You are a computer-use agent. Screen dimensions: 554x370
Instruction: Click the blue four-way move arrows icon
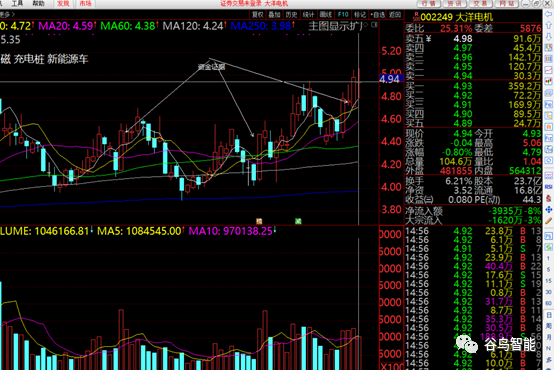(549, 210)
